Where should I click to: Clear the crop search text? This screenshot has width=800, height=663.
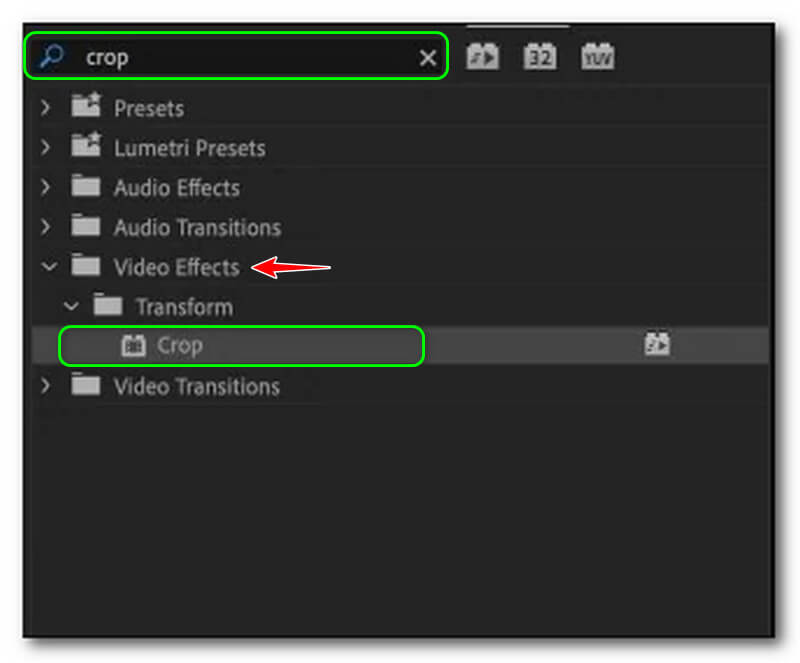(428, 58)
